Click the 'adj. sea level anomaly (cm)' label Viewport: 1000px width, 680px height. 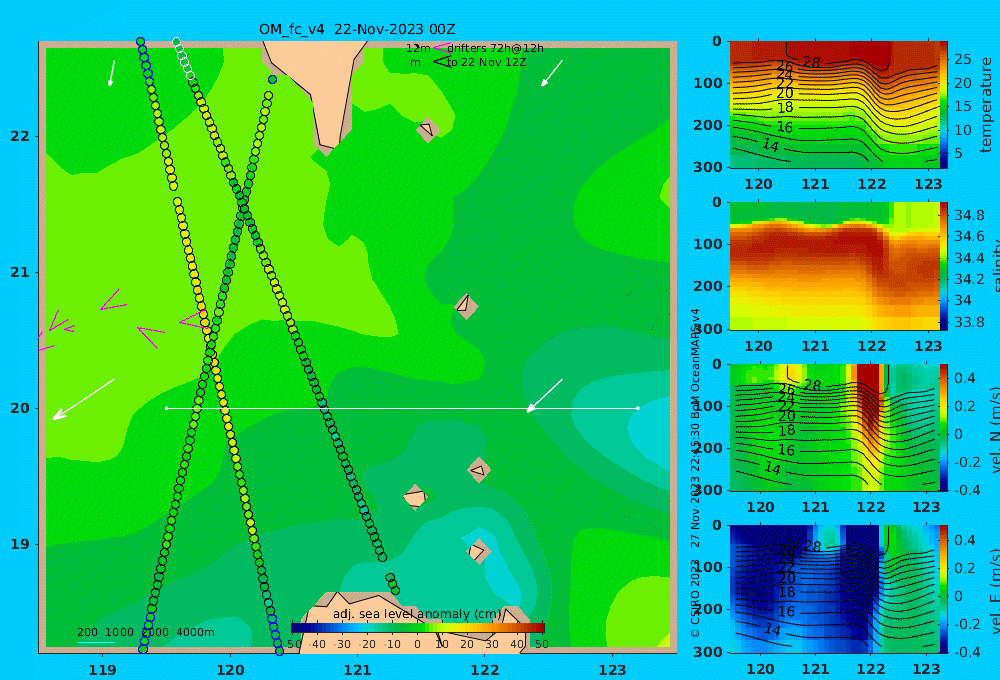click(417, 614)
